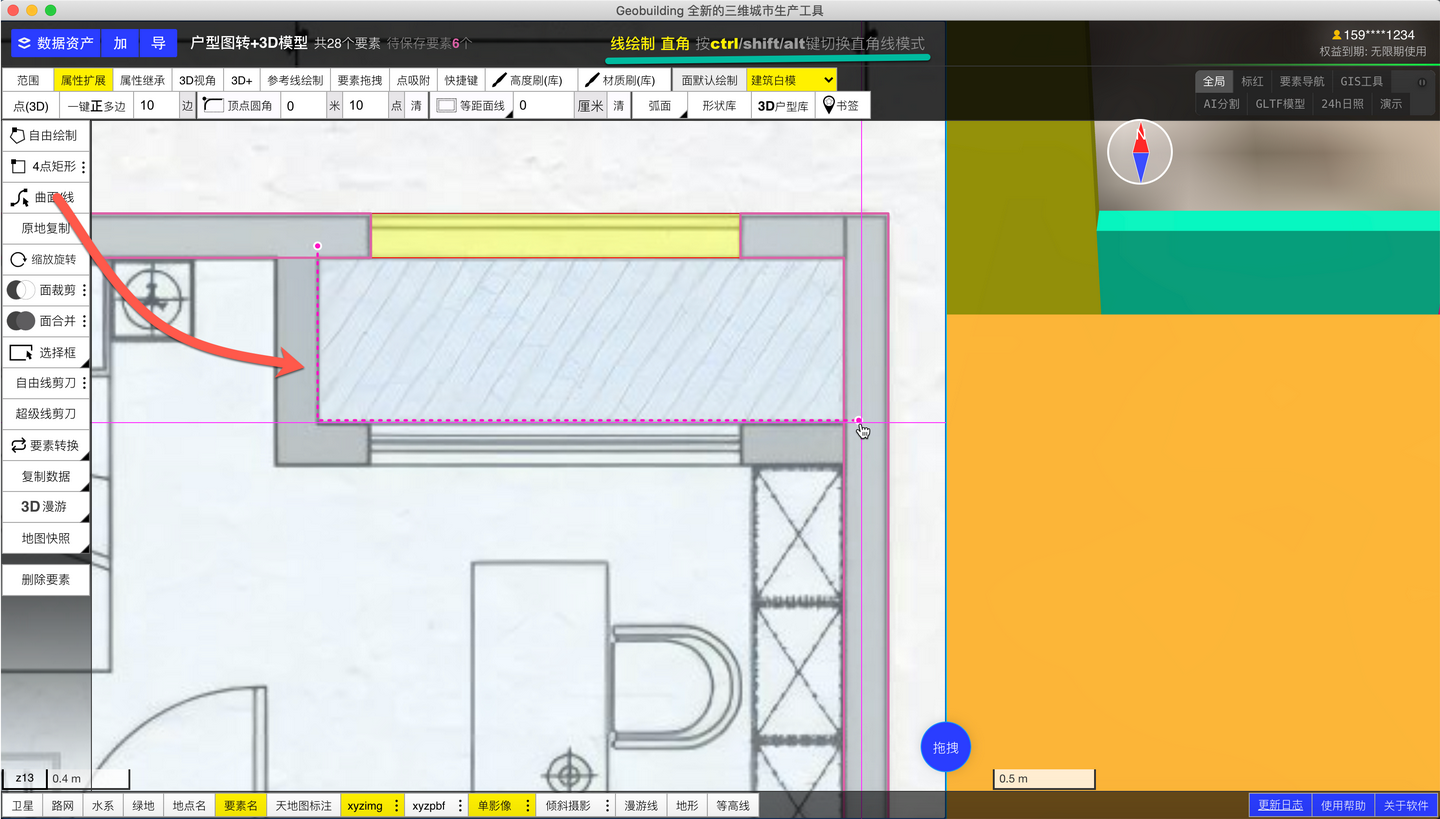Toggle the 绿地 green space layer
Viewport: 1440px width, 819px height.
tap(143, 805)
